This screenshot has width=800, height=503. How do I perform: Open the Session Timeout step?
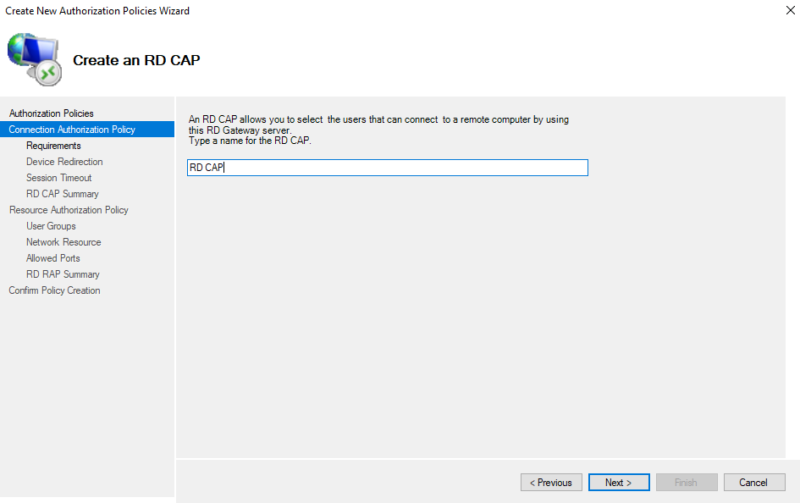tap(58, 178)
